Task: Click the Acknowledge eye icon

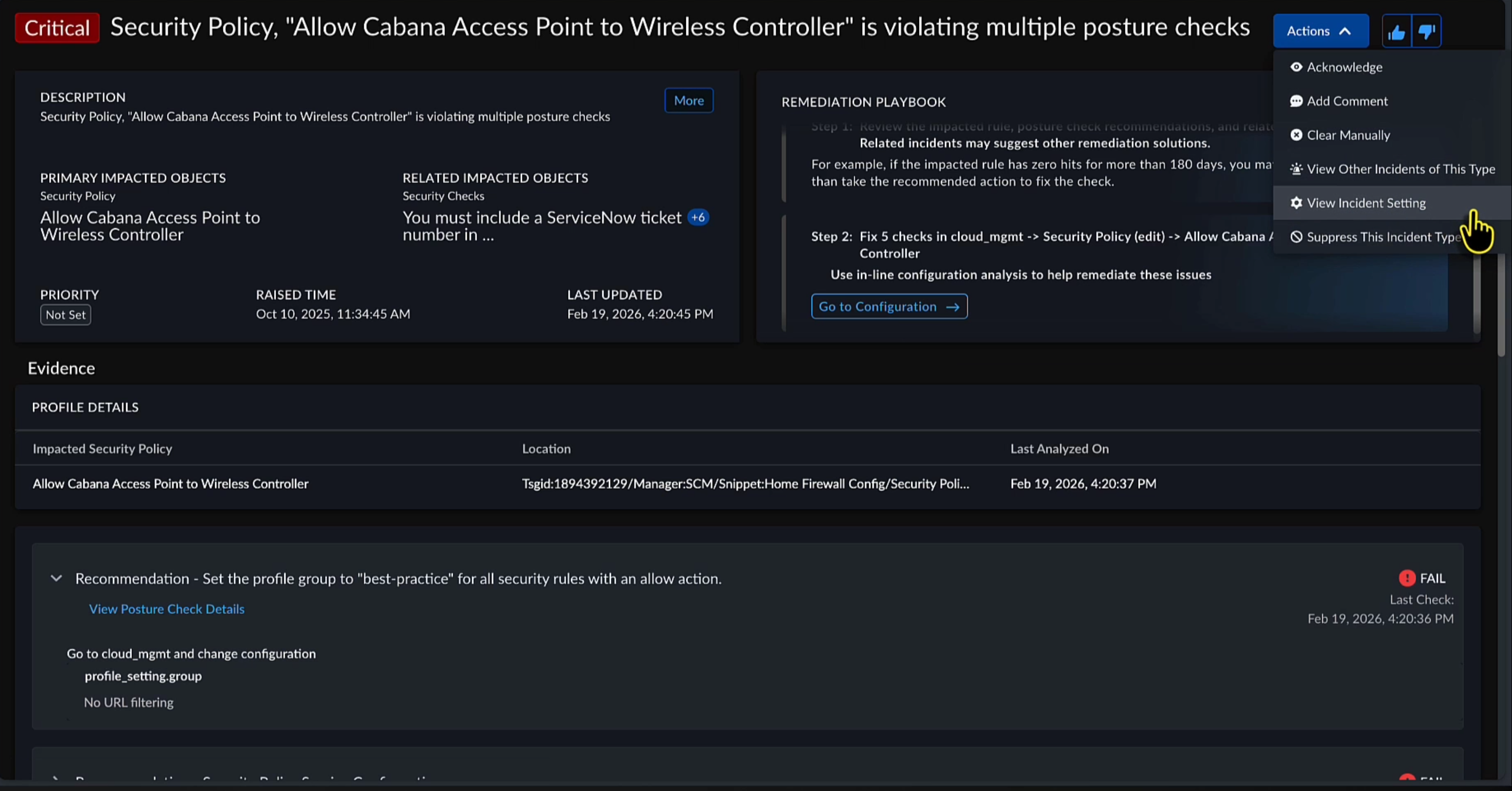Action: pyautogui.click(x=1296, y=67)
